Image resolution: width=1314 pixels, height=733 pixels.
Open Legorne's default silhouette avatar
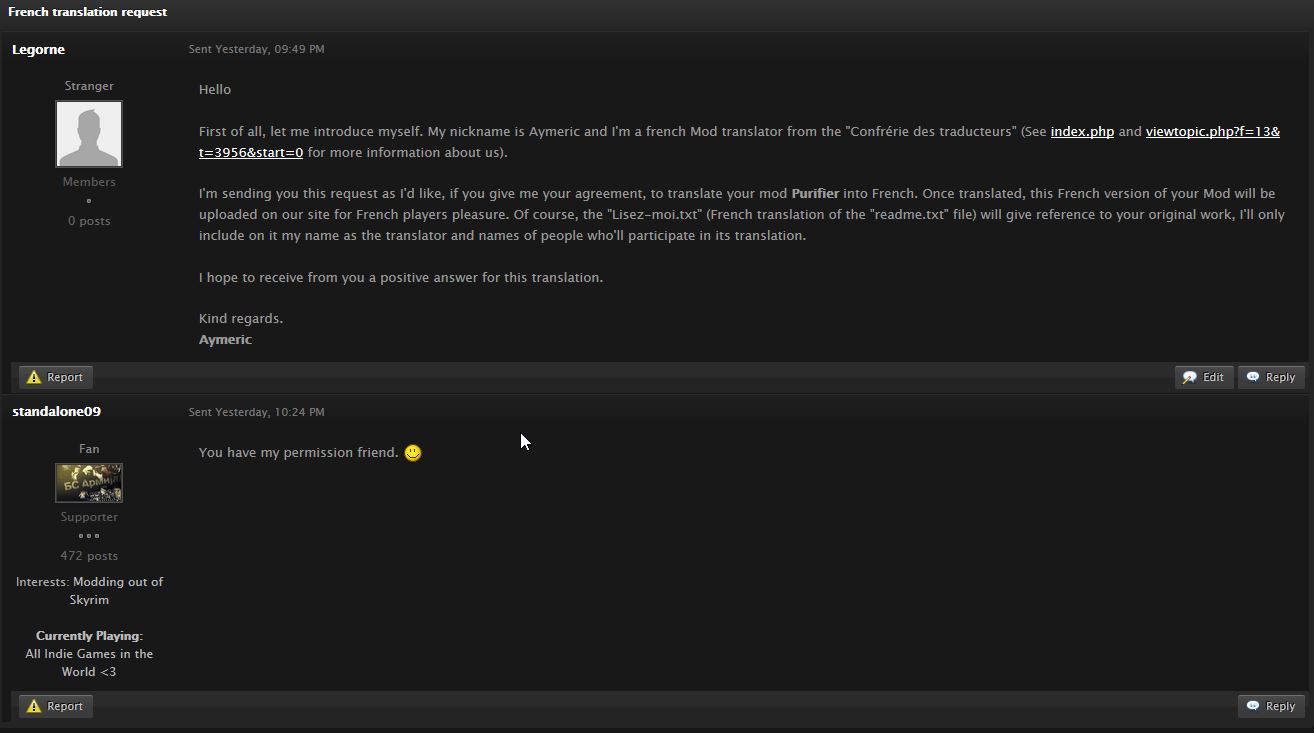89,134
